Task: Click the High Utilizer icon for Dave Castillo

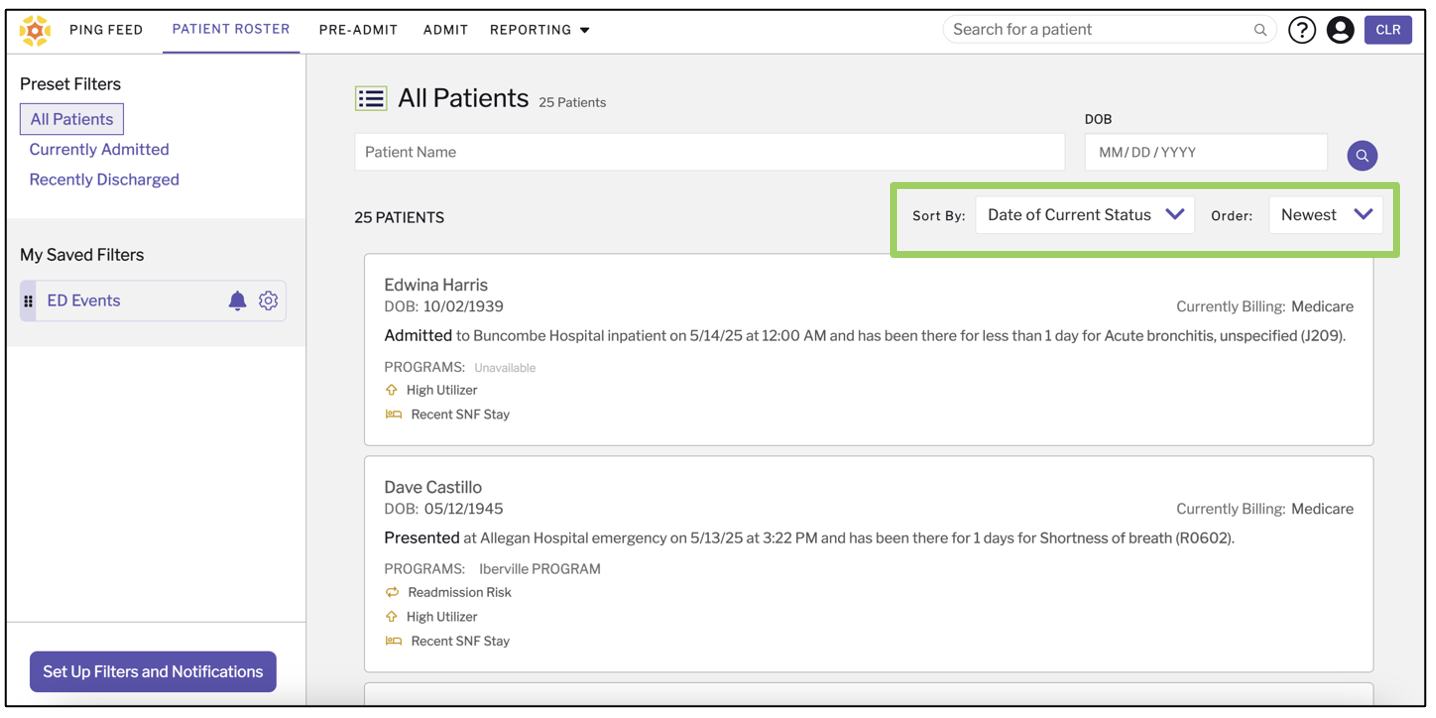Action: coord(391,616)
